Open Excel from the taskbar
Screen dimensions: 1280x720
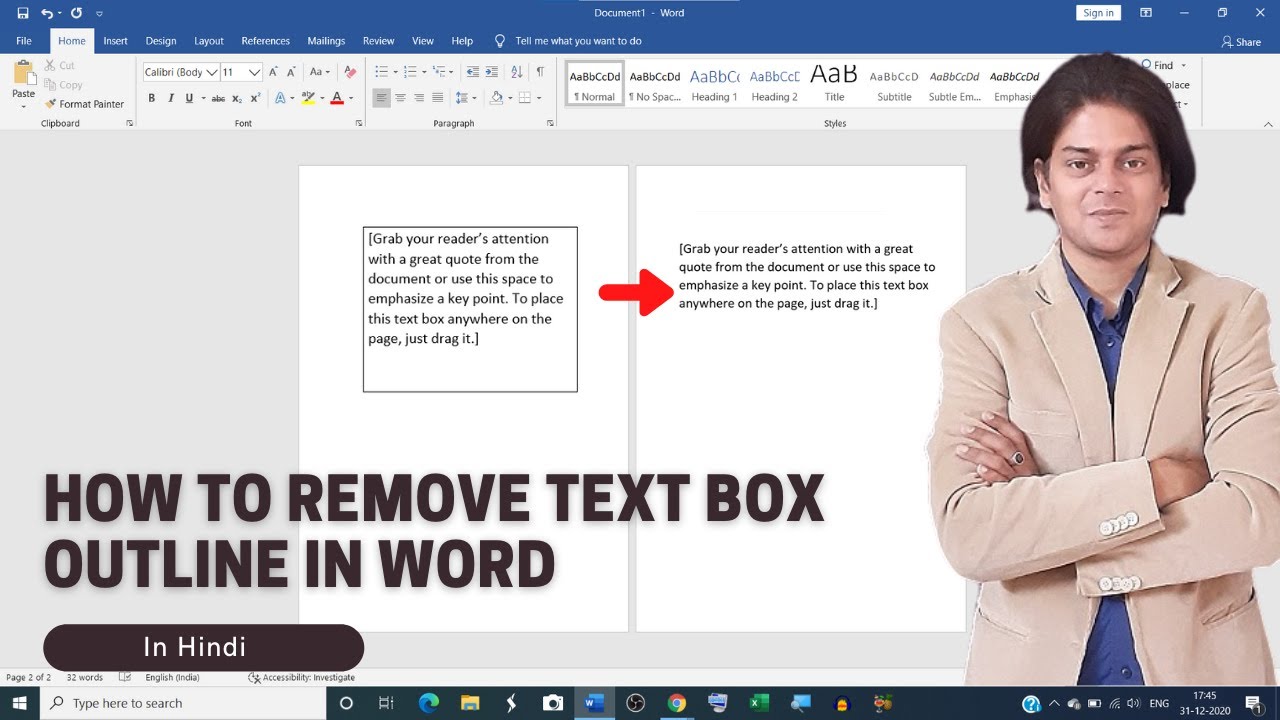coord(758,703)
